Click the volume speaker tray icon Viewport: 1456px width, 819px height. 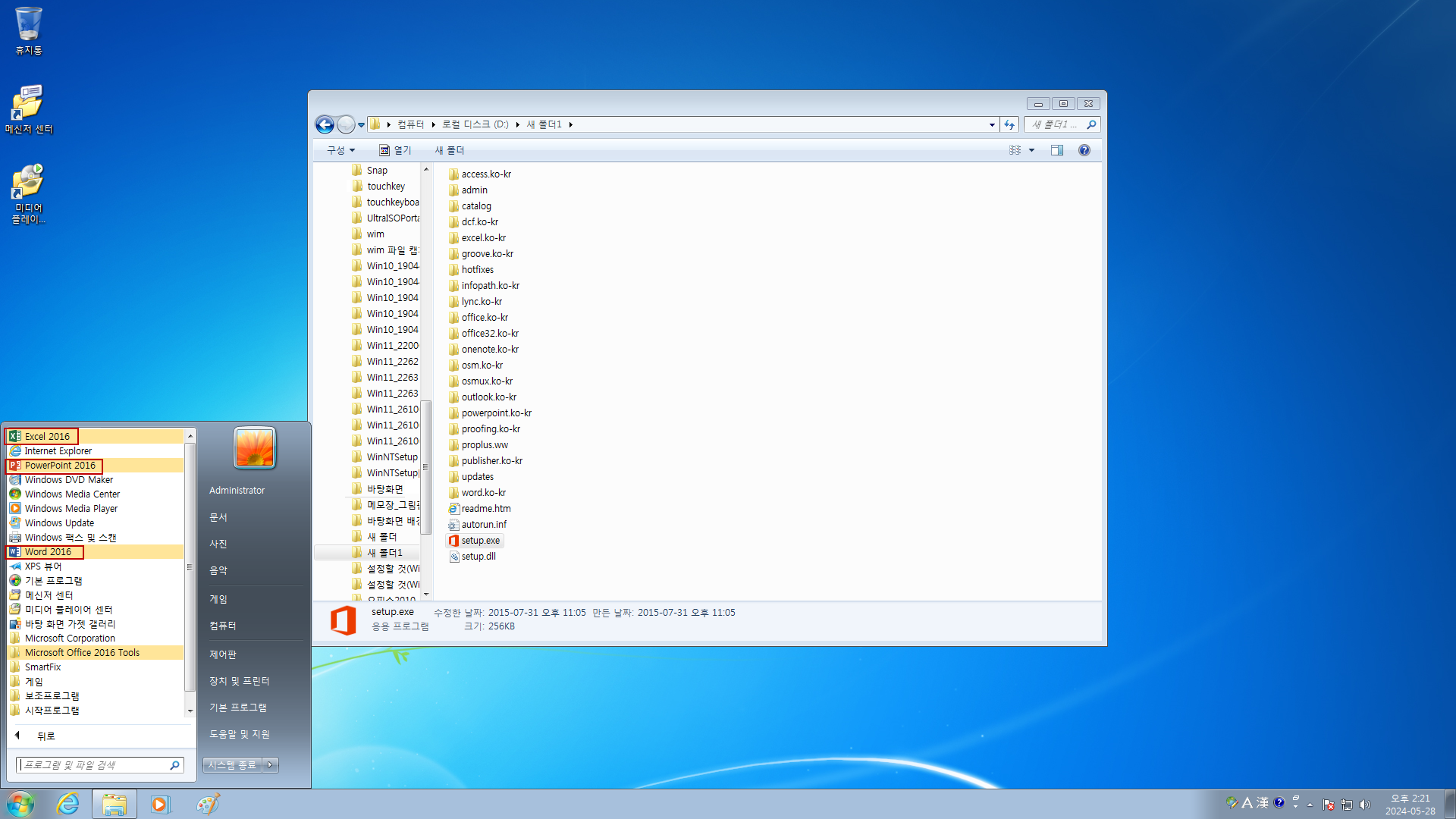(x=1365, y=804)
